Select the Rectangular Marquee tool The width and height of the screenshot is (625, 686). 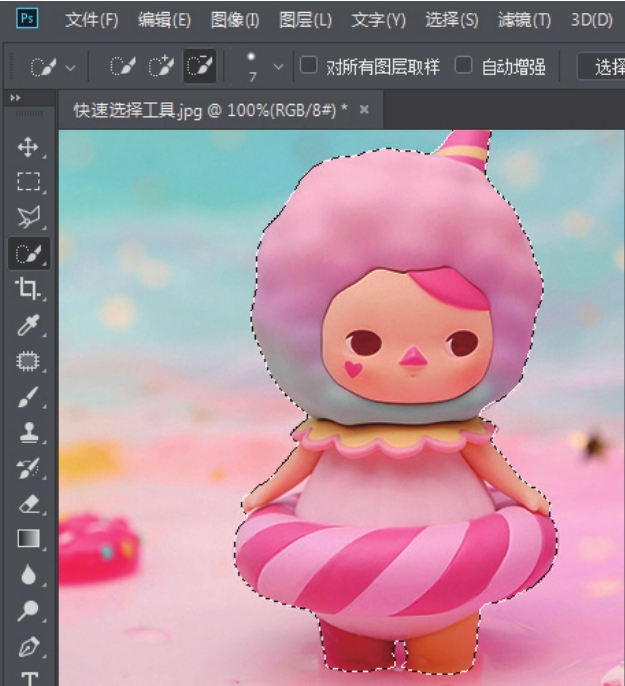click(28, 182)
